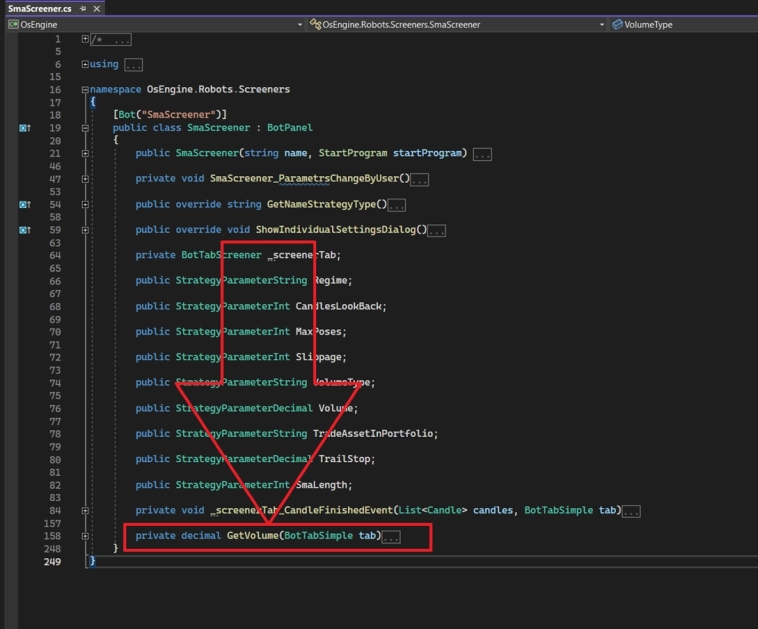758x629 pixels.
Task: Expand the GetVolume method on line 158
Action: coord(86,536)
